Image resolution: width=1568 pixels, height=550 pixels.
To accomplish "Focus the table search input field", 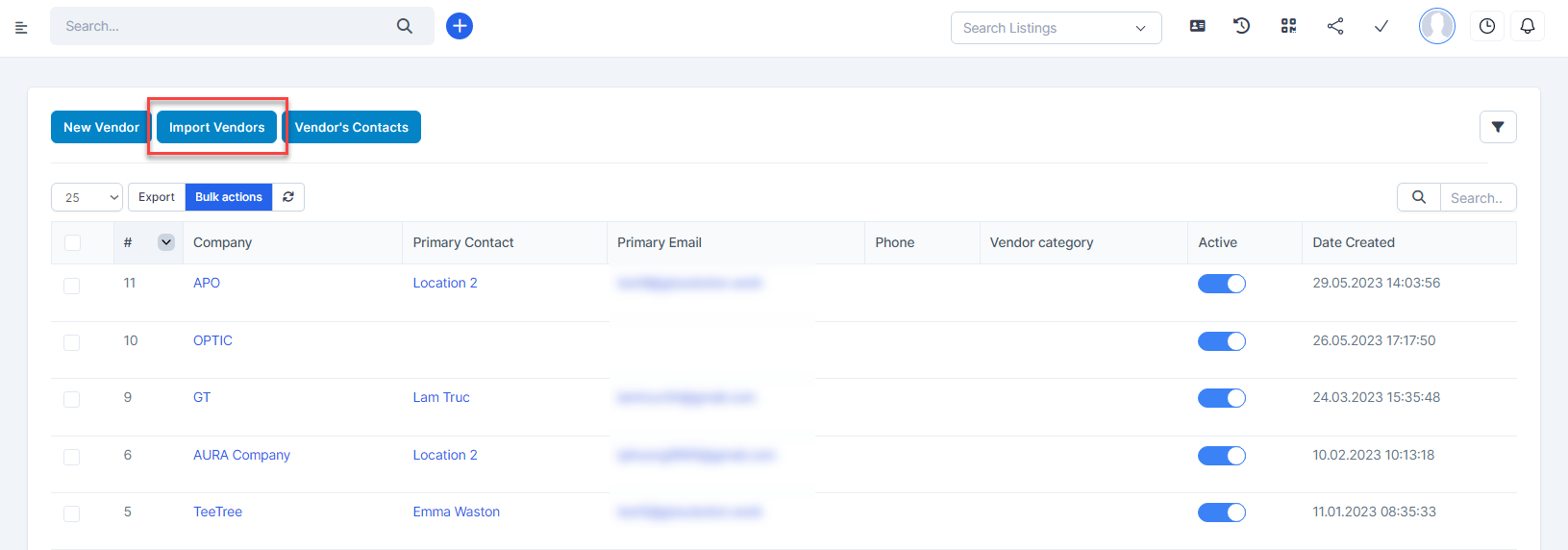I will [1477, 197].
